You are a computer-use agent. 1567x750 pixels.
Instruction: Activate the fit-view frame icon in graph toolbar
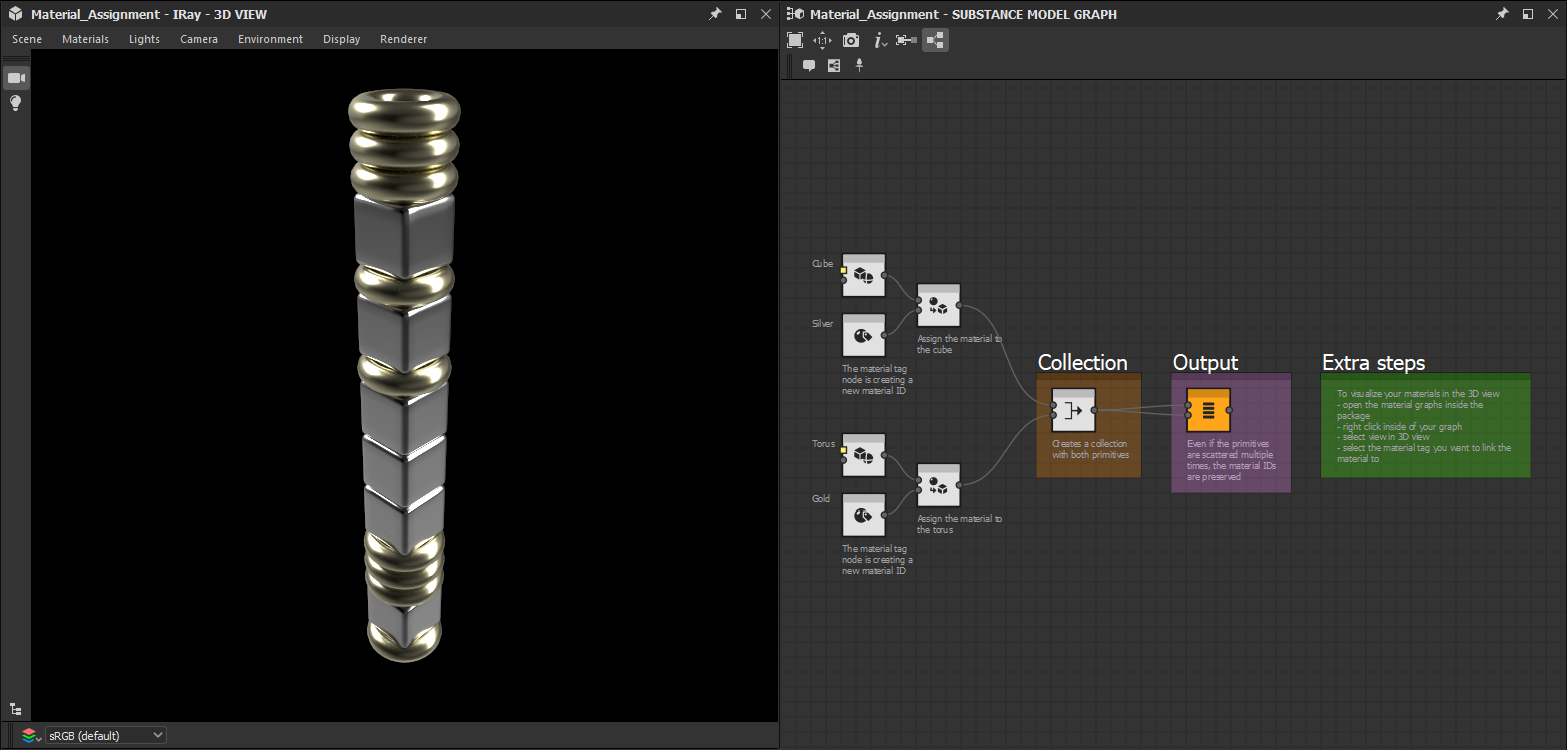795,40
